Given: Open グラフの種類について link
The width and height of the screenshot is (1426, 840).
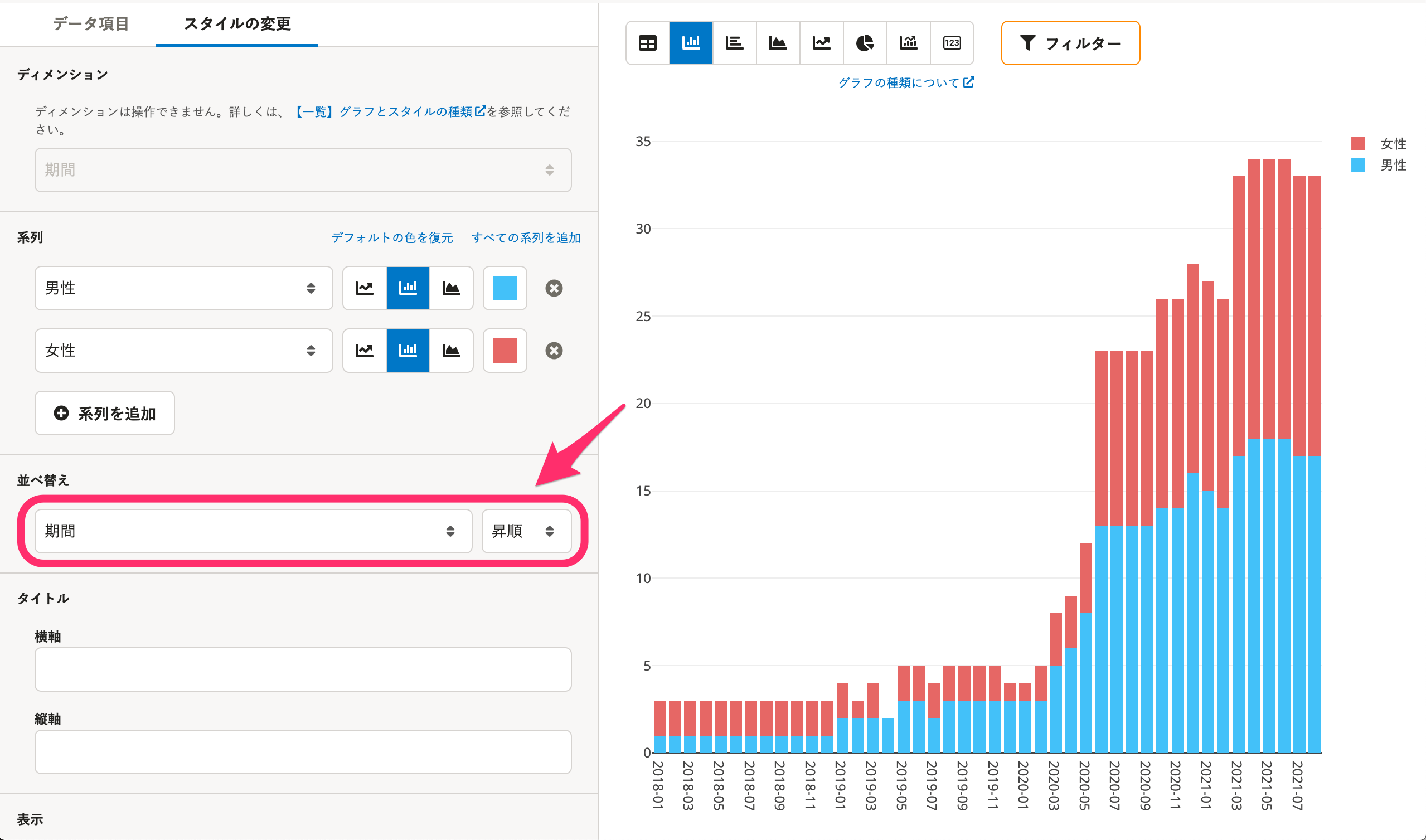Looking at the screenshot, I should pyautogui.click(x=906, y=82).
